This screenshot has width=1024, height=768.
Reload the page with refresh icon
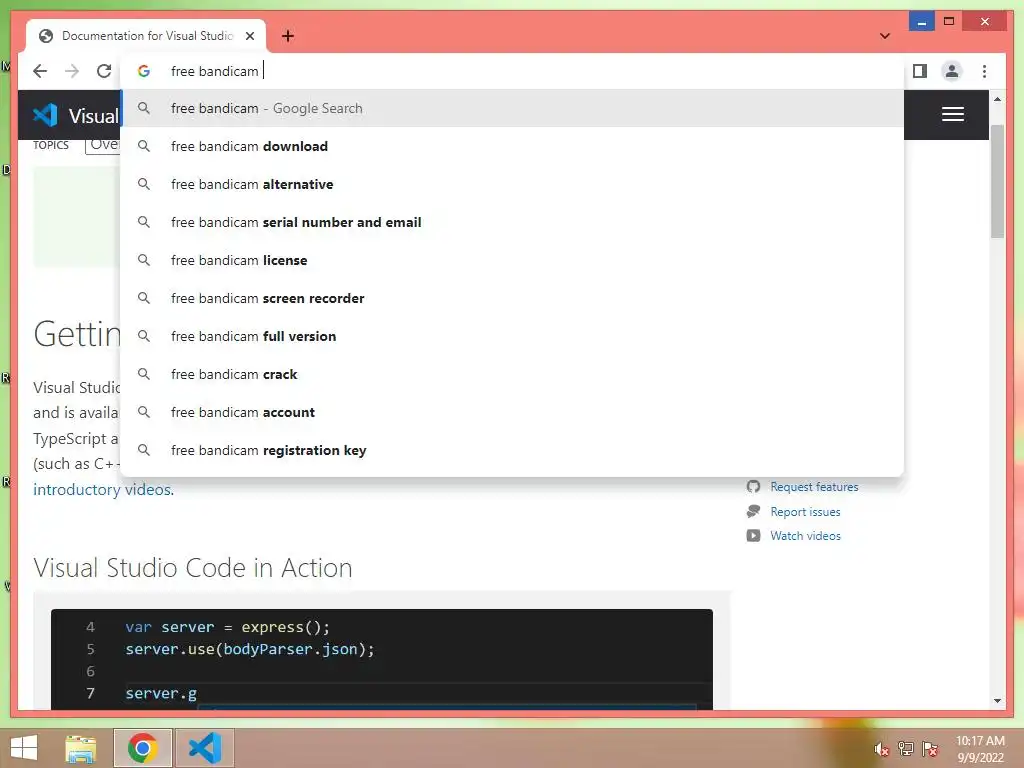click(104, 71)
